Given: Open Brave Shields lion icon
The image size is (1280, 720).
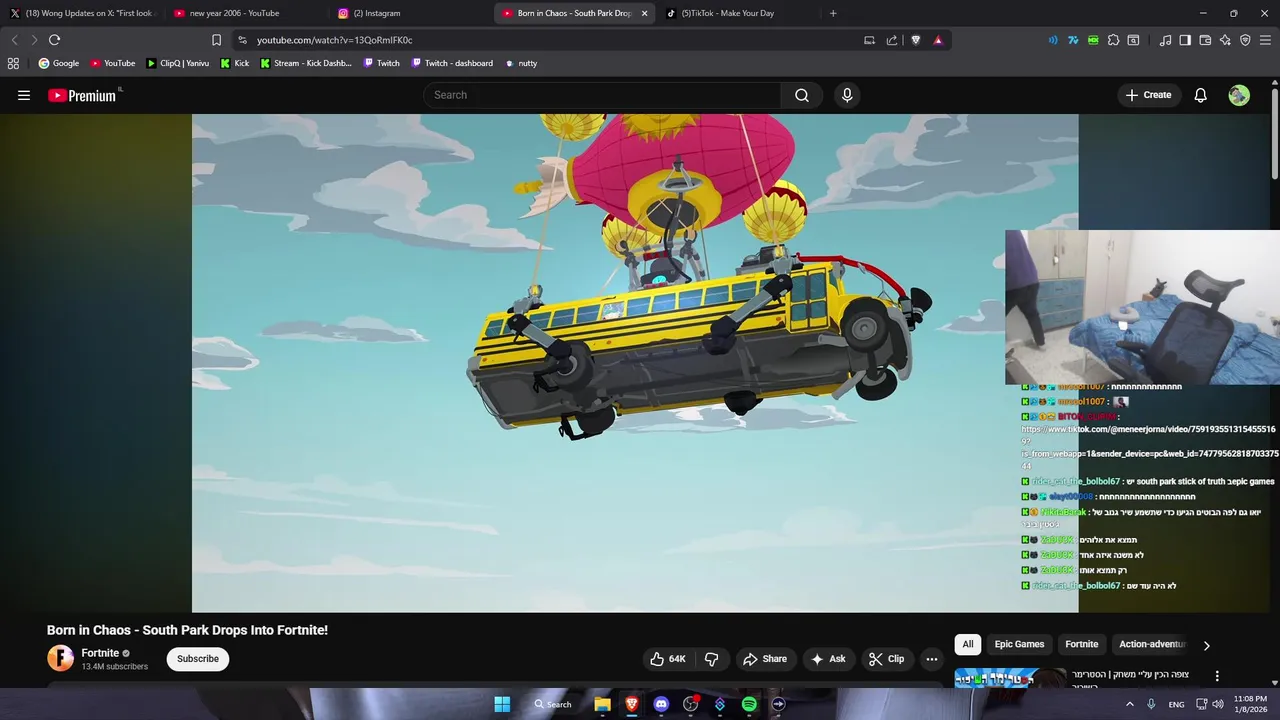Looking at the screenshot, I should coord(915,40).
